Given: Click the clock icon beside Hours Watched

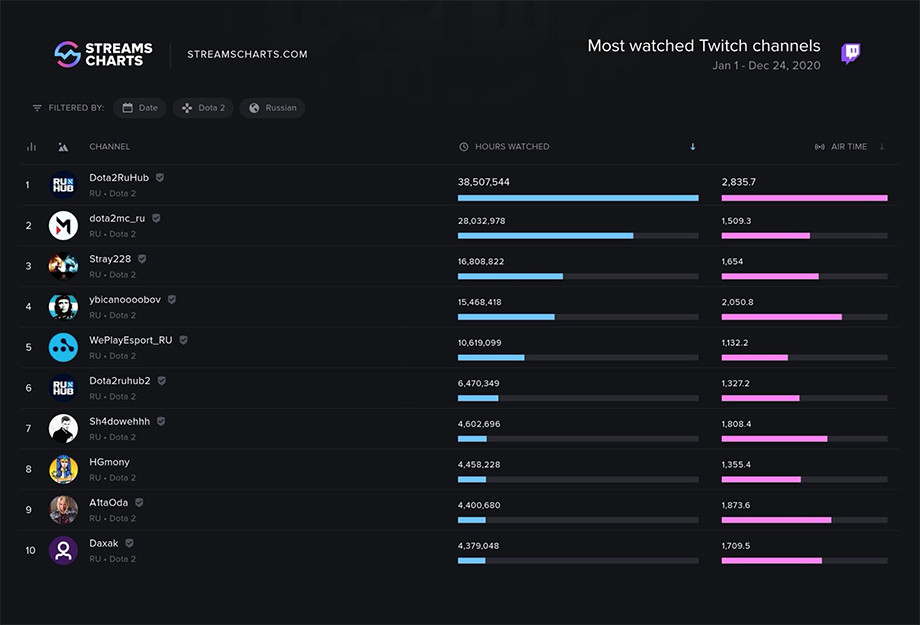Looking at the screenshot, I should [464, 147].
